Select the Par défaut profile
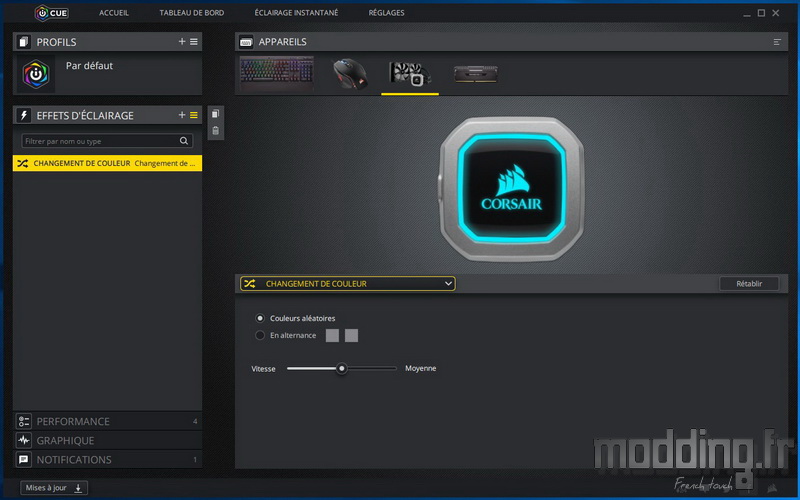 coord(107,74)
